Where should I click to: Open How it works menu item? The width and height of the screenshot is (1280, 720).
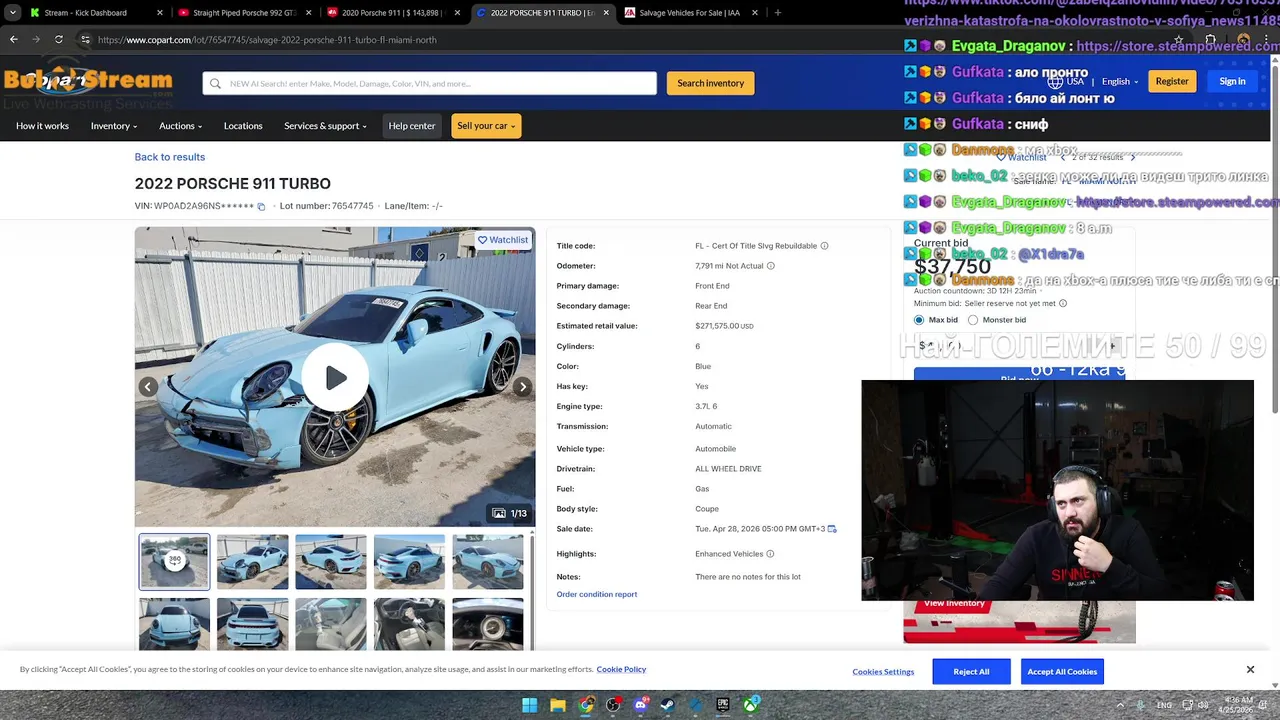click(42, 126)
